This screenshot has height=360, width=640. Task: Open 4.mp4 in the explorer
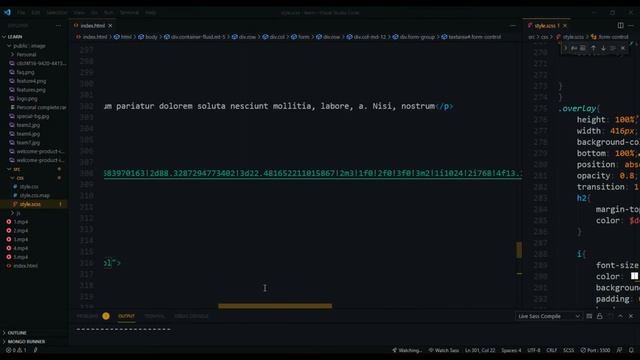pyautogui.click(x=20, y=248)
